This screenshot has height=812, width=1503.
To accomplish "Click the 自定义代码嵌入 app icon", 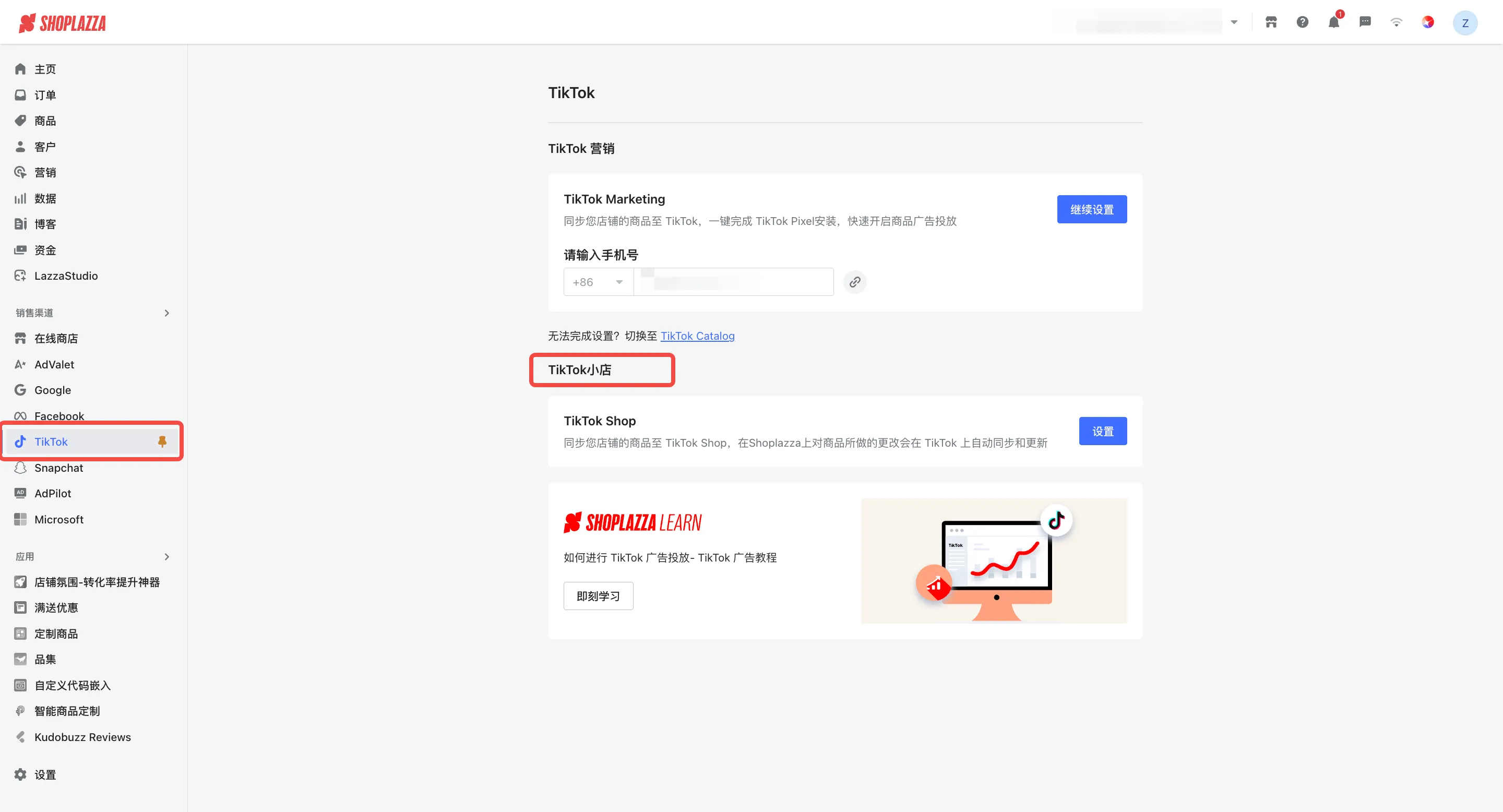I will tap(20, 685).
